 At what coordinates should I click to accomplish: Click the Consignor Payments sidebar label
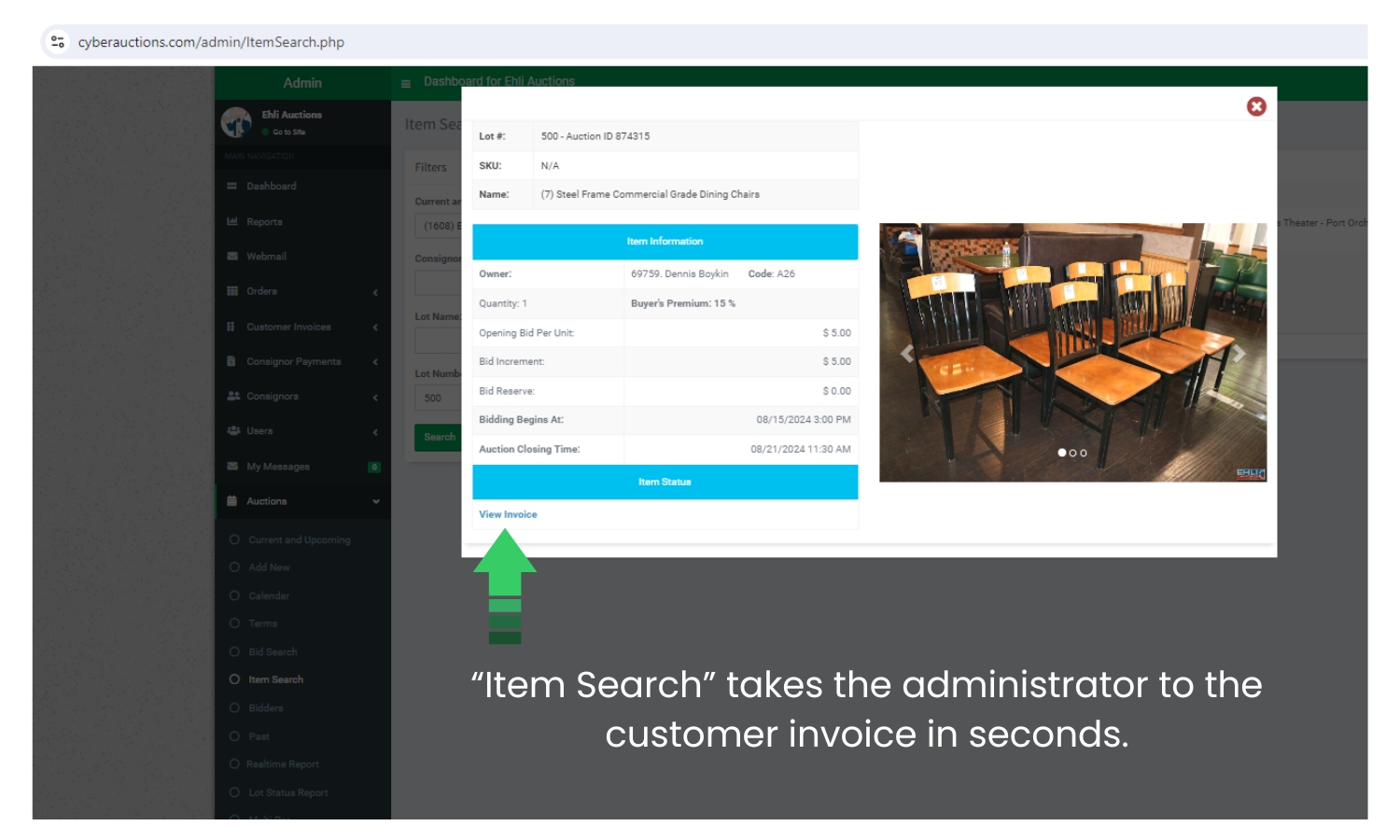point(293,361)
